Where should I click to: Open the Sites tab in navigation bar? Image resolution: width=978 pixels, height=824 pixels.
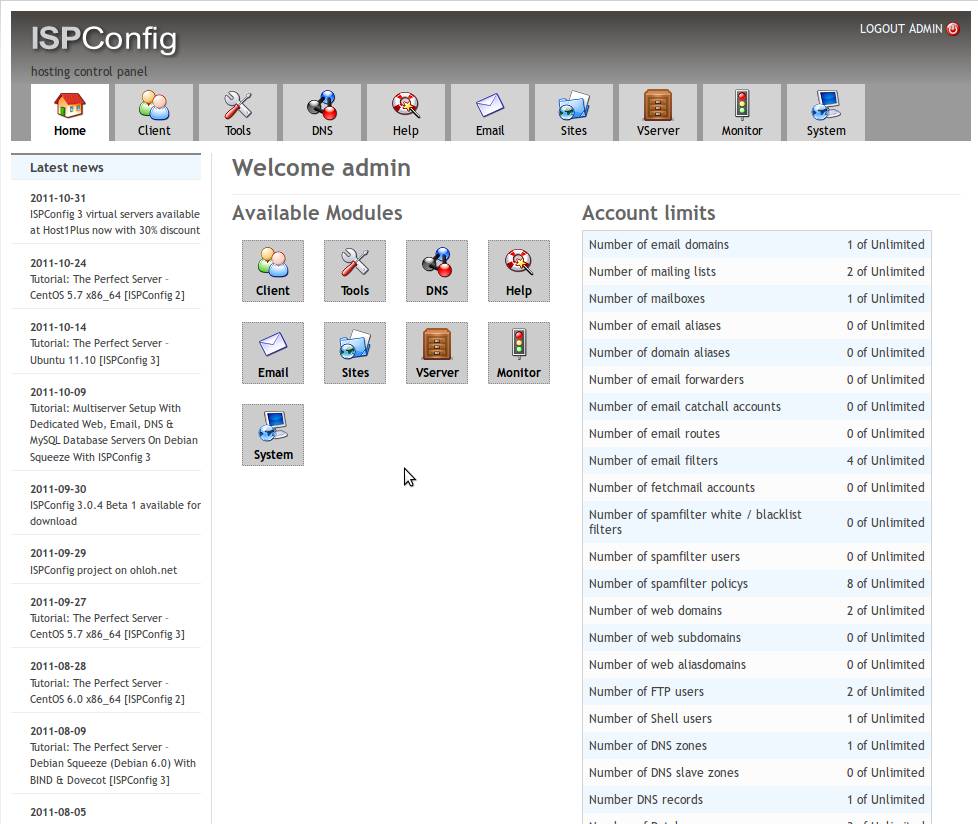[574, 113]
